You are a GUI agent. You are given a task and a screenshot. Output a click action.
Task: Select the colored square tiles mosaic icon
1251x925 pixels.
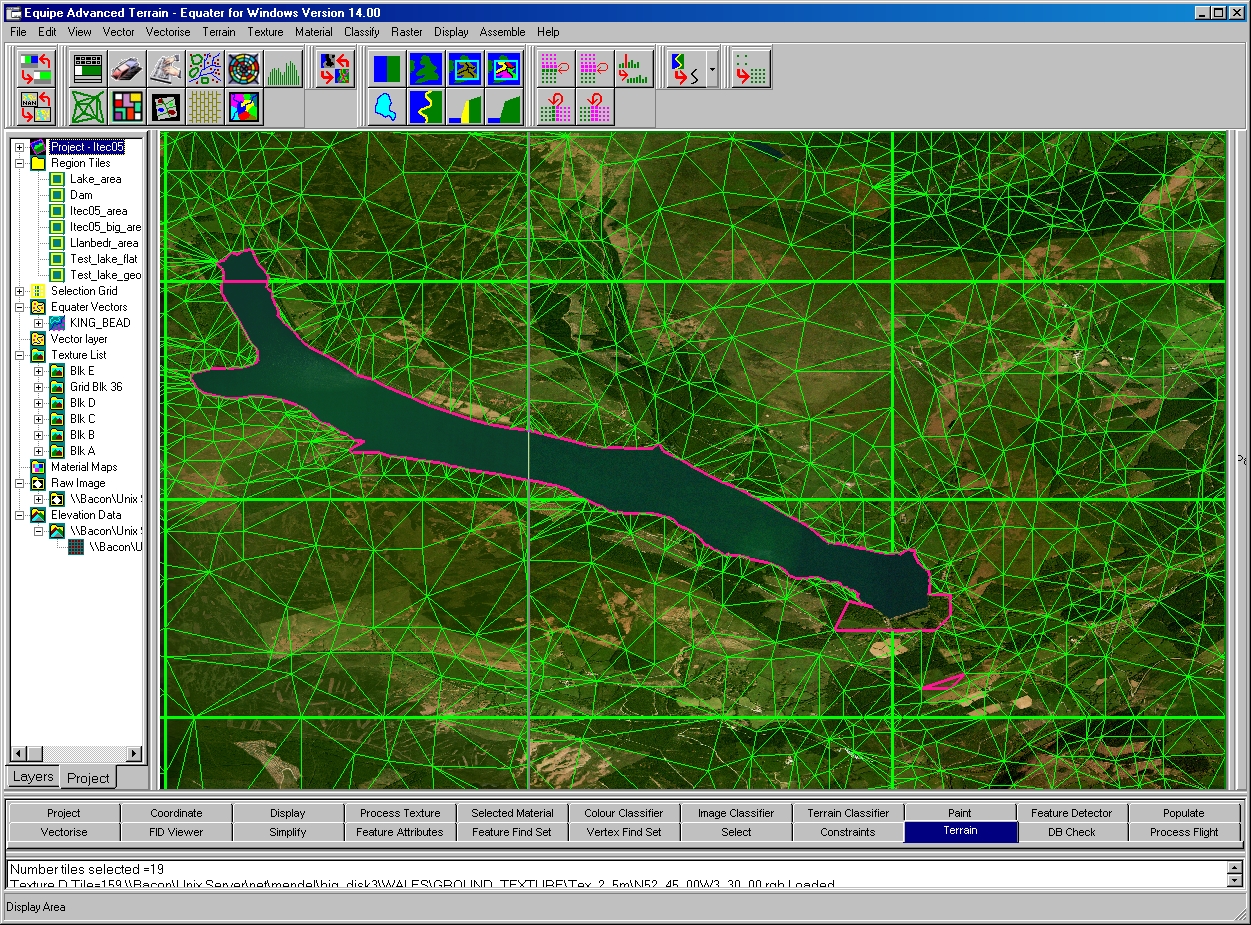point(127,106)
